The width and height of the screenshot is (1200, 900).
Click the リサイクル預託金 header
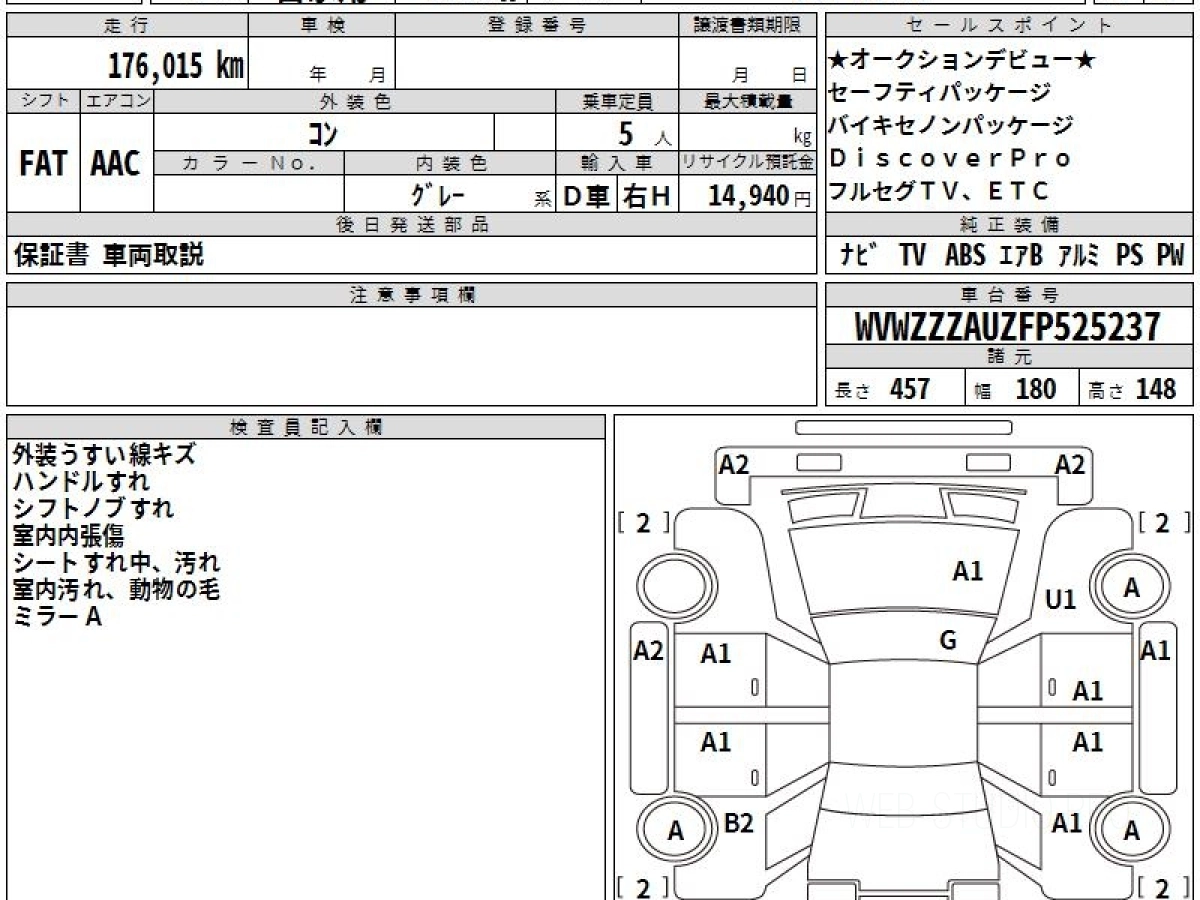748,163
